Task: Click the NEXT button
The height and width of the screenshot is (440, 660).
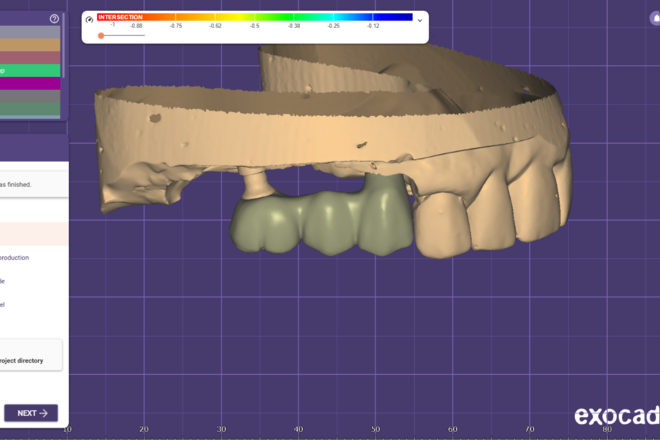Action: coord(31,413)
